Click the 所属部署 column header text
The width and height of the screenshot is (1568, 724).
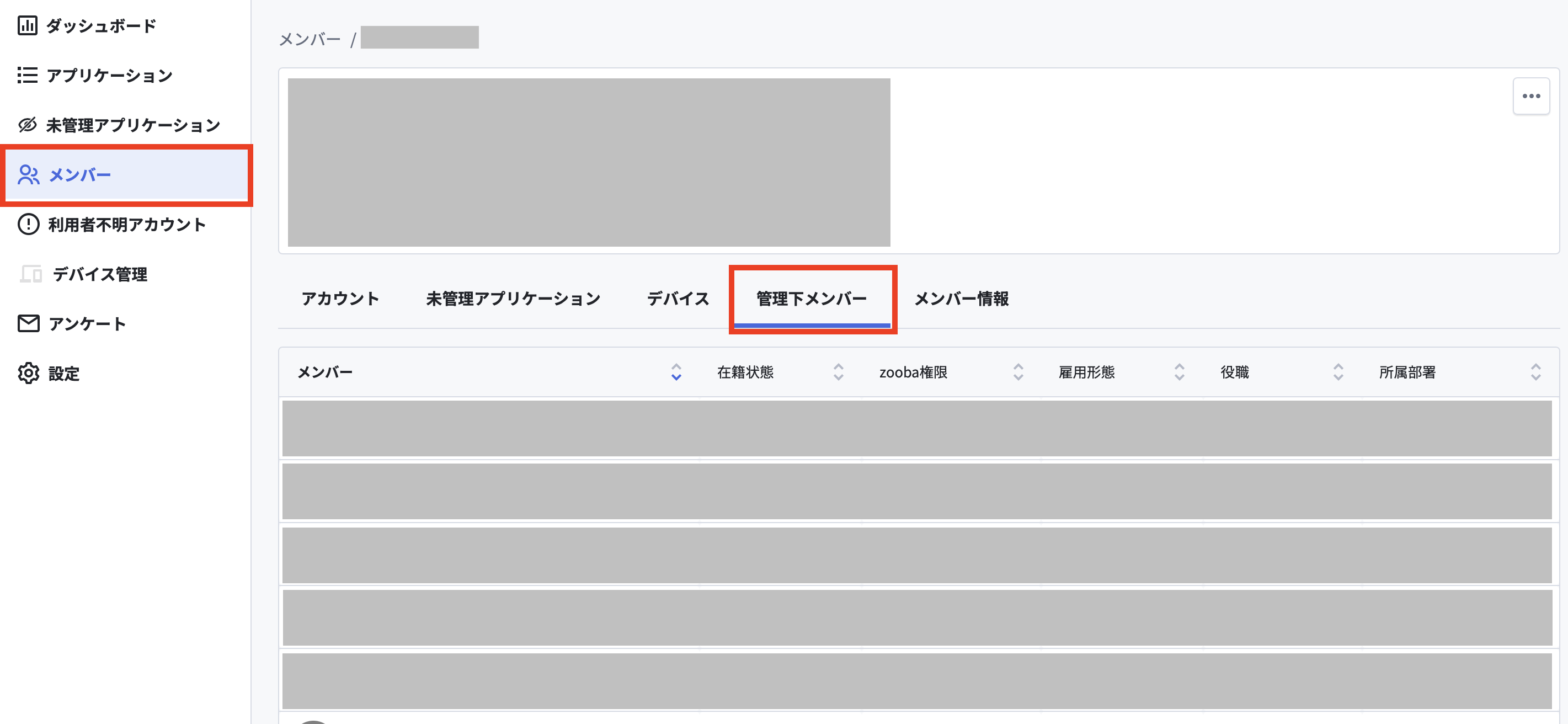[x=1407, y=372]
